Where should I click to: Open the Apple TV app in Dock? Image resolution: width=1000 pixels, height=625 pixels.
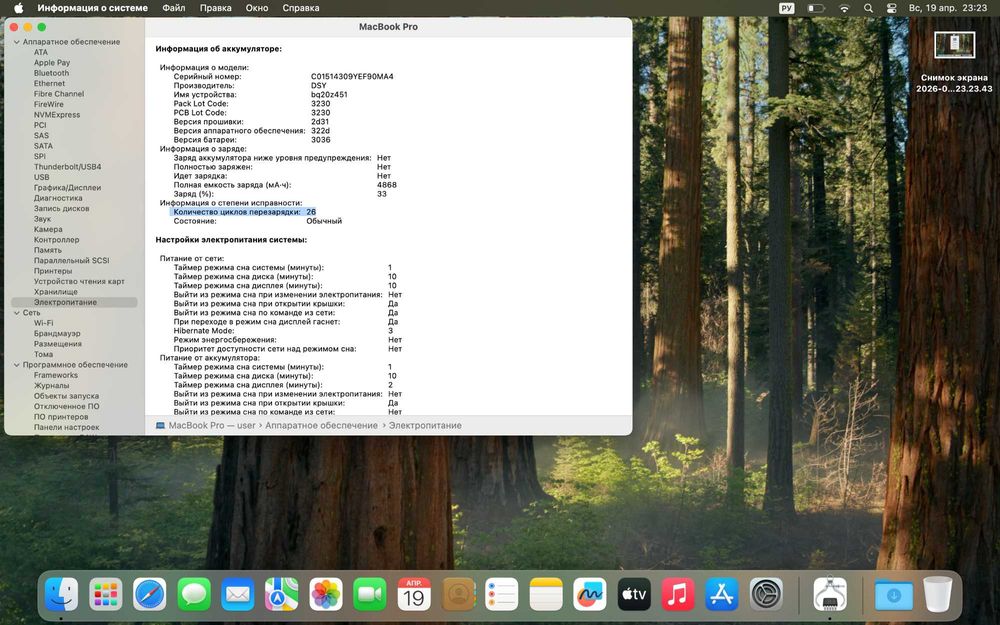pyautogui.click(x=634, y=594)
